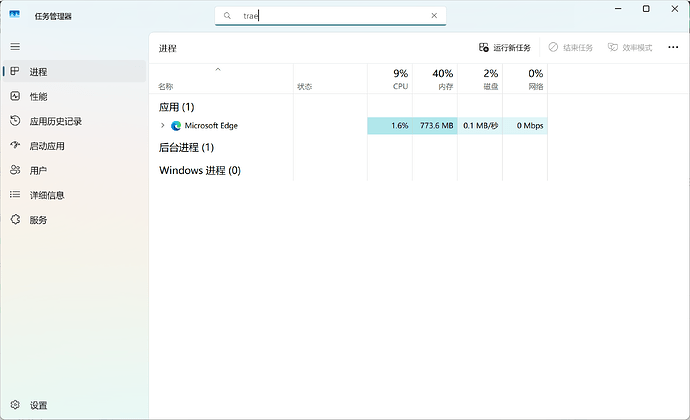690x420 pixels.
Task: Click the search magnifier icon
Action: [227, 16]
